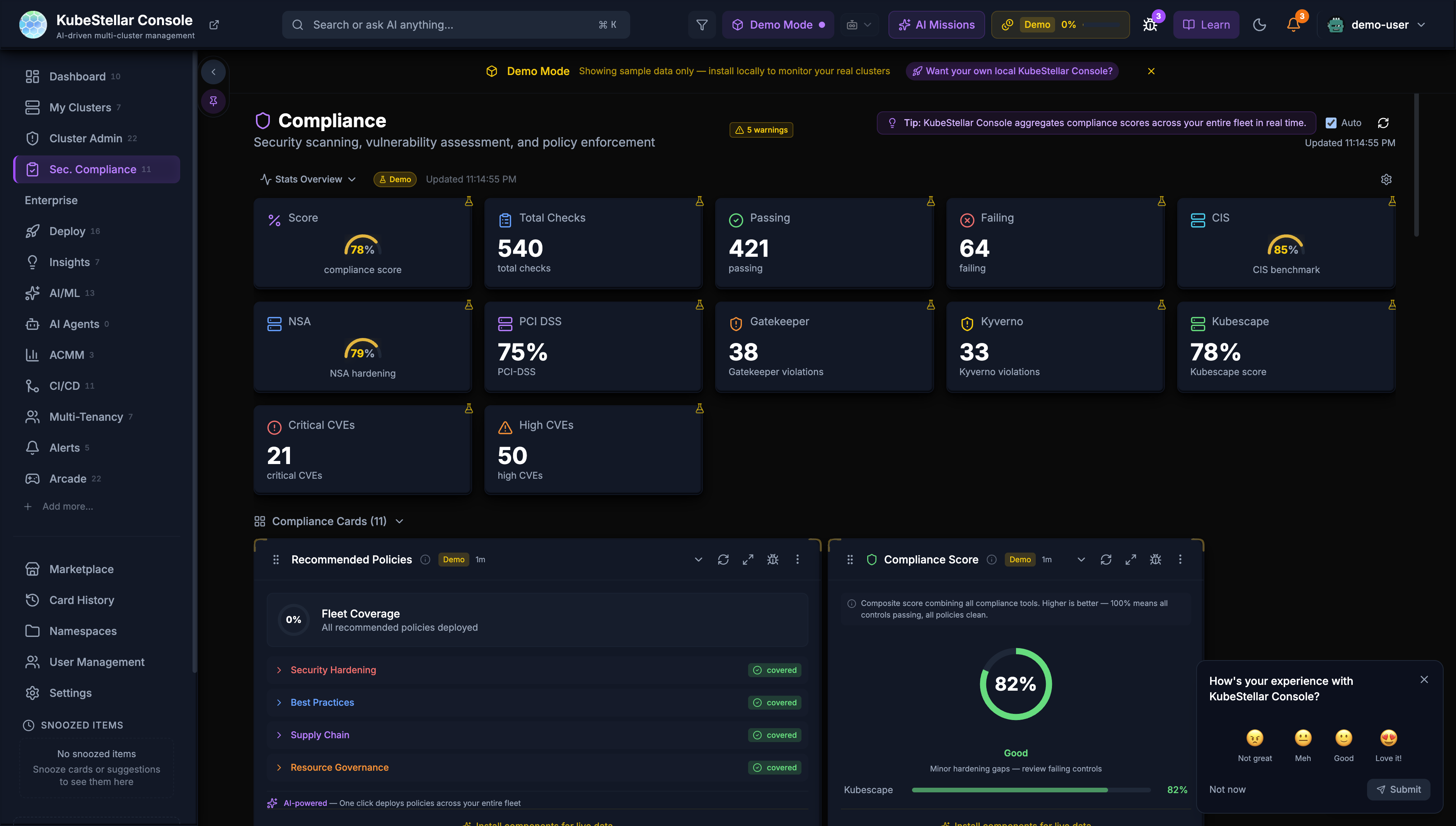Report a bug on Recommended Policies card
Image resolution: width=1456 pixels, height=826 pixels.
tap(772, 559)
